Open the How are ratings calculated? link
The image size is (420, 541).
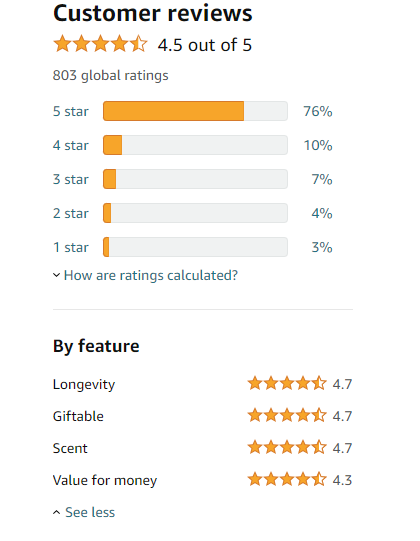coord(151,275)
